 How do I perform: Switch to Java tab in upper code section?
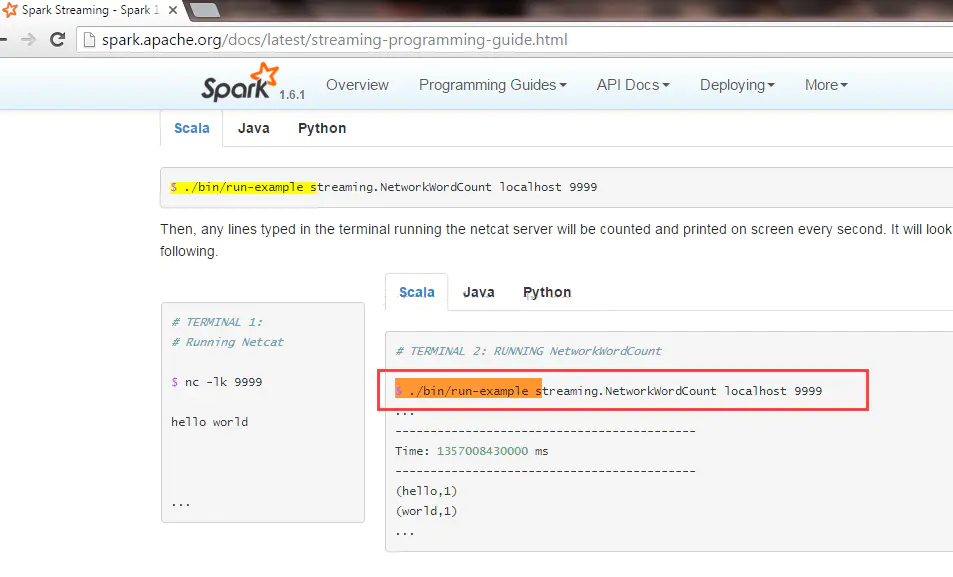tap(254, 128)
